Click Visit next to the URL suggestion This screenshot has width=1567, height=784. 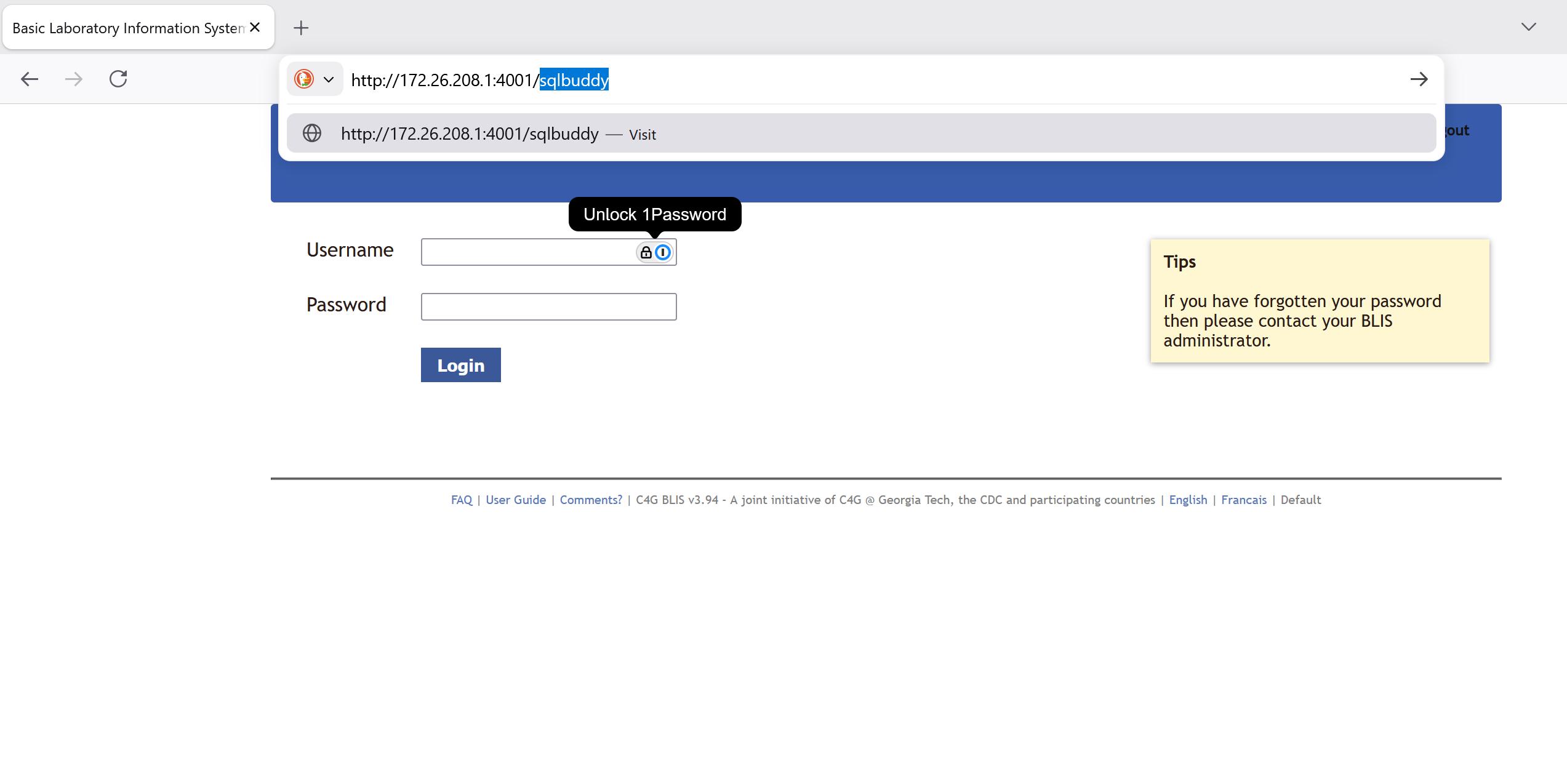[x=642, y=135]
